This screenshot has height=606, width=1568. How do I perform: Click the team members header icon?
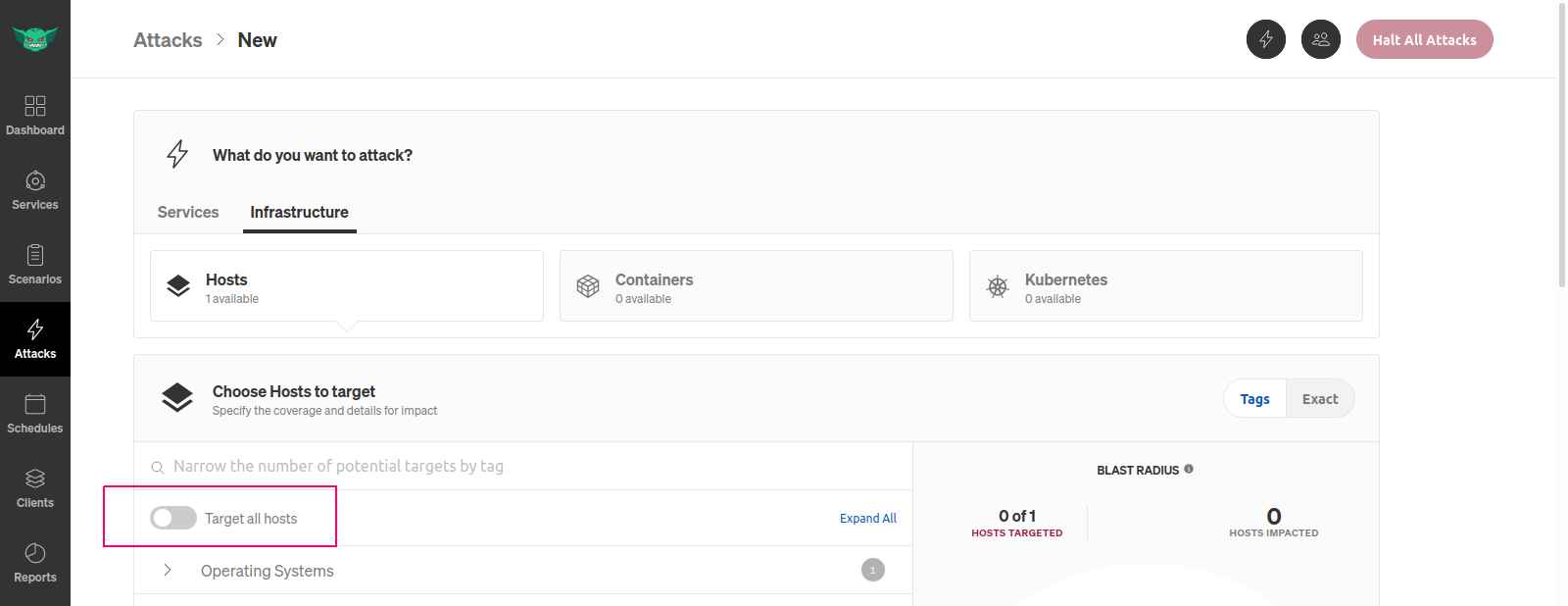point(1321,39)
